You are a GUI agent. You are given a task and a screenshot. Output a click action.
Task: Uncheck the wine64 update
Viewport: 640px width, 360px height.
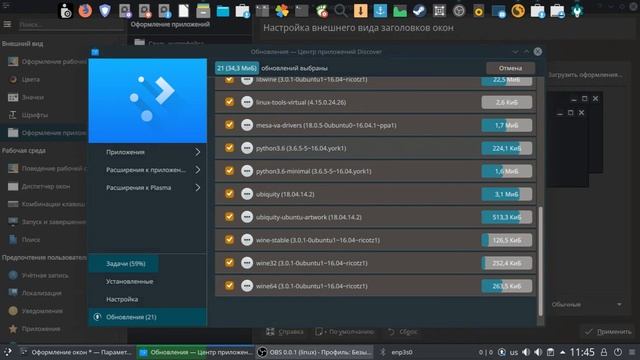click(x=229, y=286)
